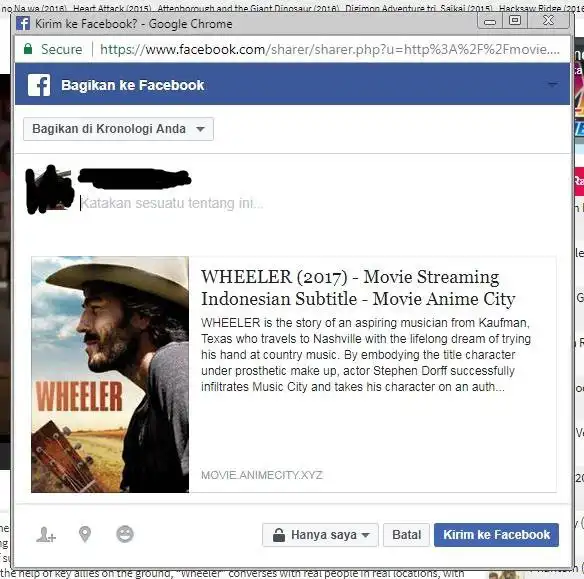Viewport: 584px width, 579px height.
Task: Click the tag friends icon
Action: [x=46, y=535]
